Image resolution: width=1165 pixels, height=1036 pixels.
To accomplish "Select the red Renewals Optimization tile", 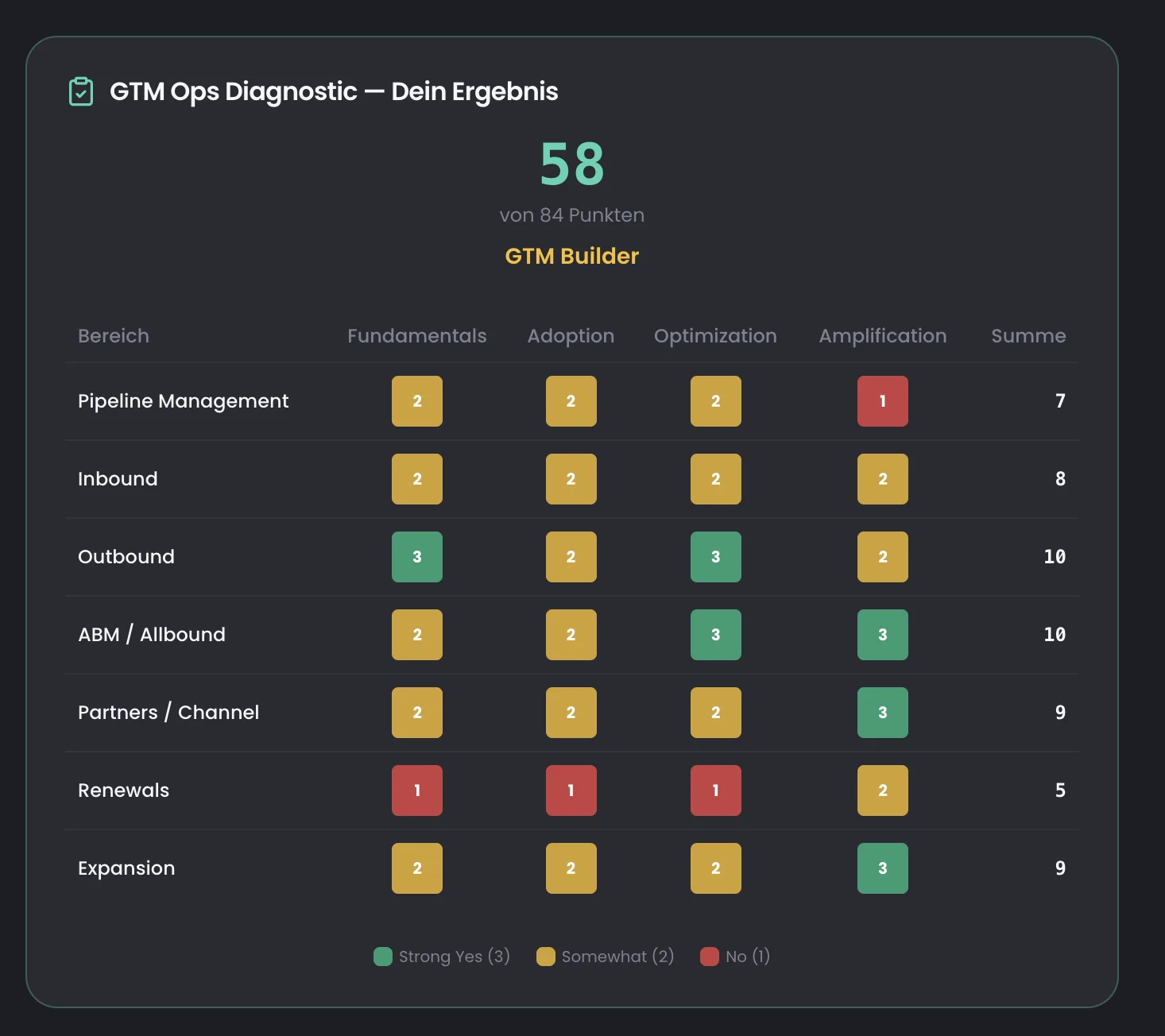I will pos(716,791).
